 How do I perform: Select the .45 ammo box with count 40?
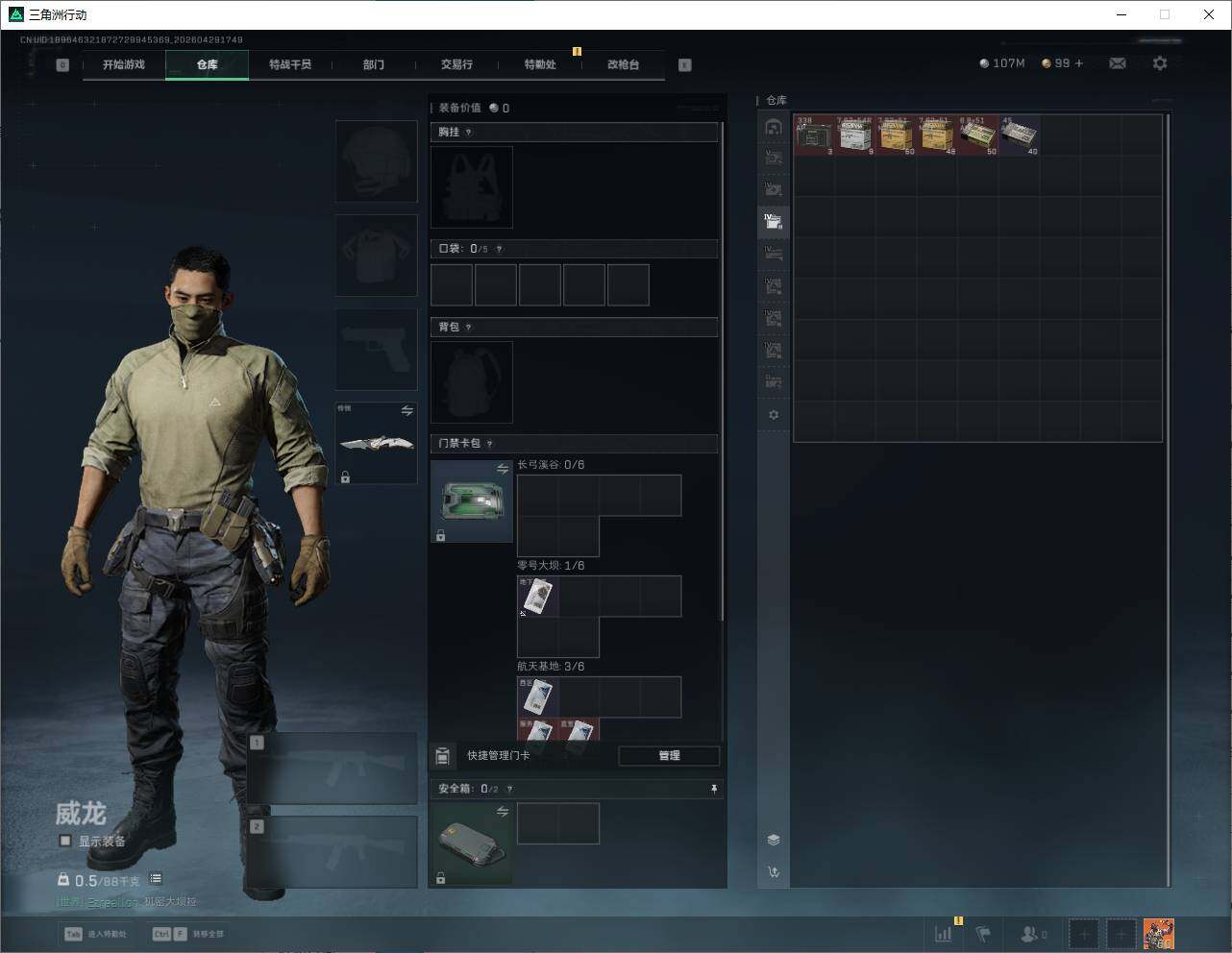[1019, 135]
